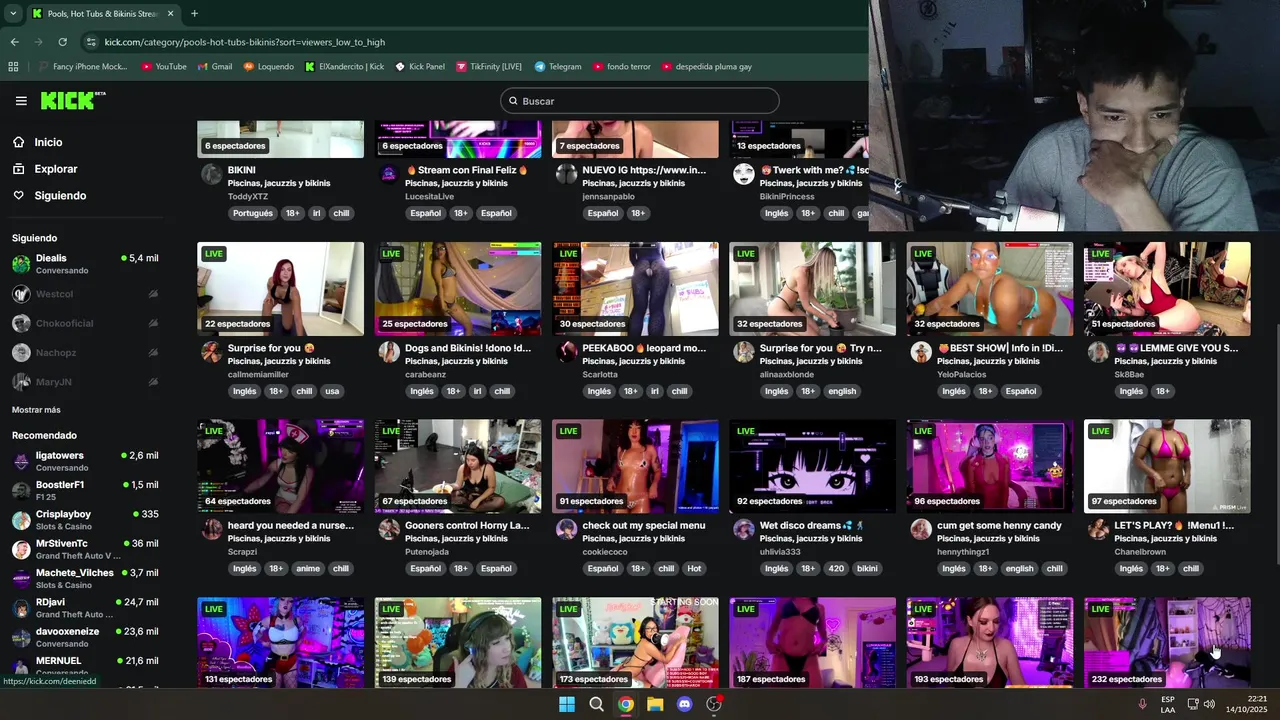Open Explorar in sidebar

pos(55,169)
